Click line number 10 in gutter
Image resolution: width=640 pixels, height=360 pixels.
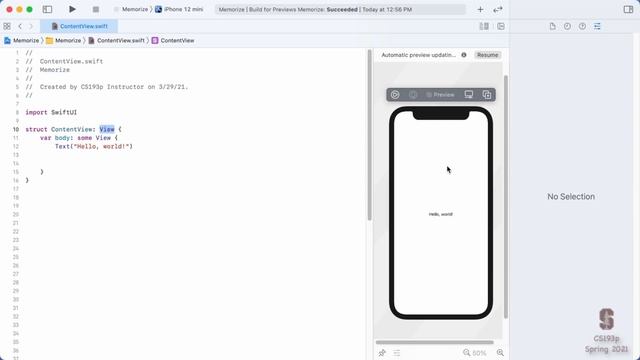[x=16, y=129]
